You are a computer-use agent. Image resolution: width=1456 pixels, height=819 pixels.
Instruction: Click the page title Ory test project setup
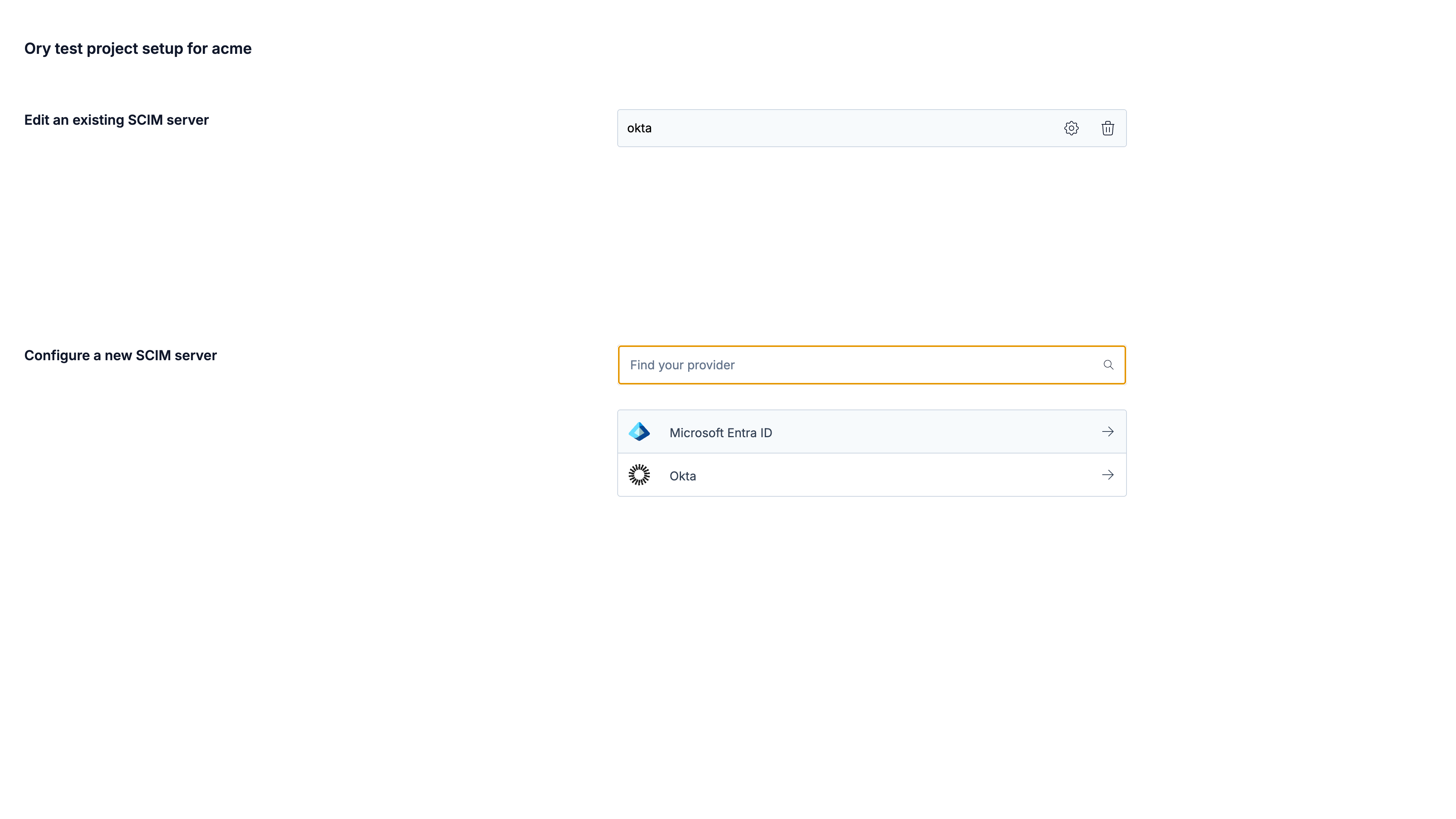coord(137,49)
